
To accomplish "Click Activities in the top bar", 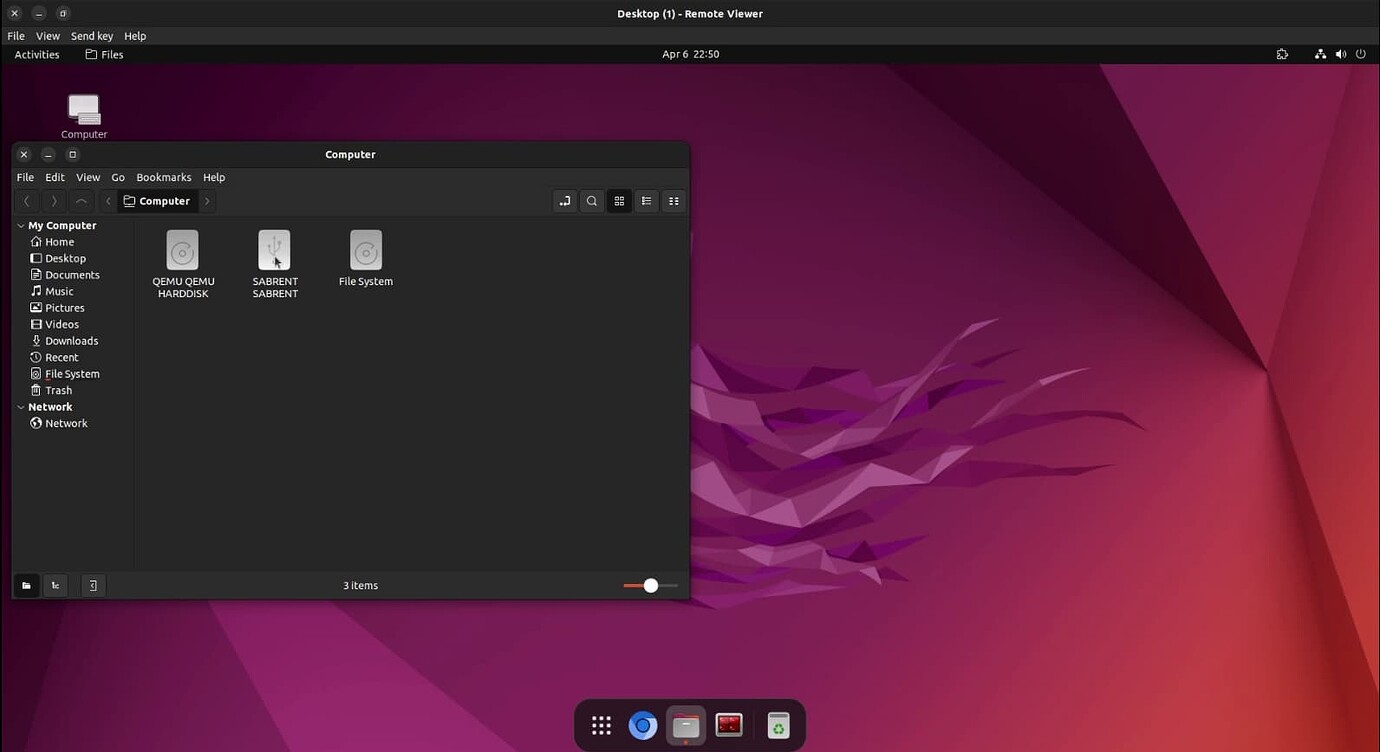I will (x=37, y=54).
